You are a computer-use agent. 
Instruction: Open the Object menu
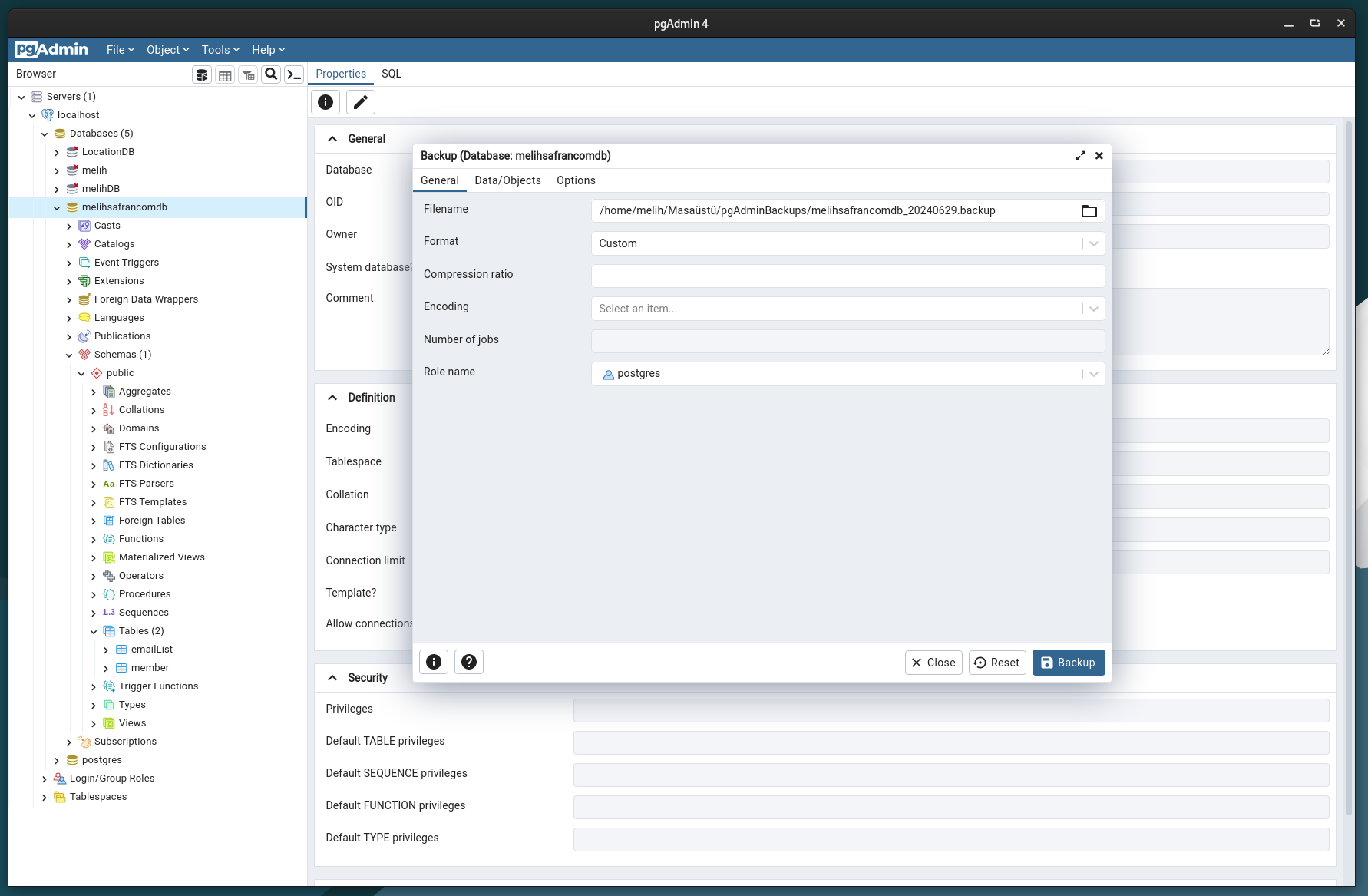168,50
